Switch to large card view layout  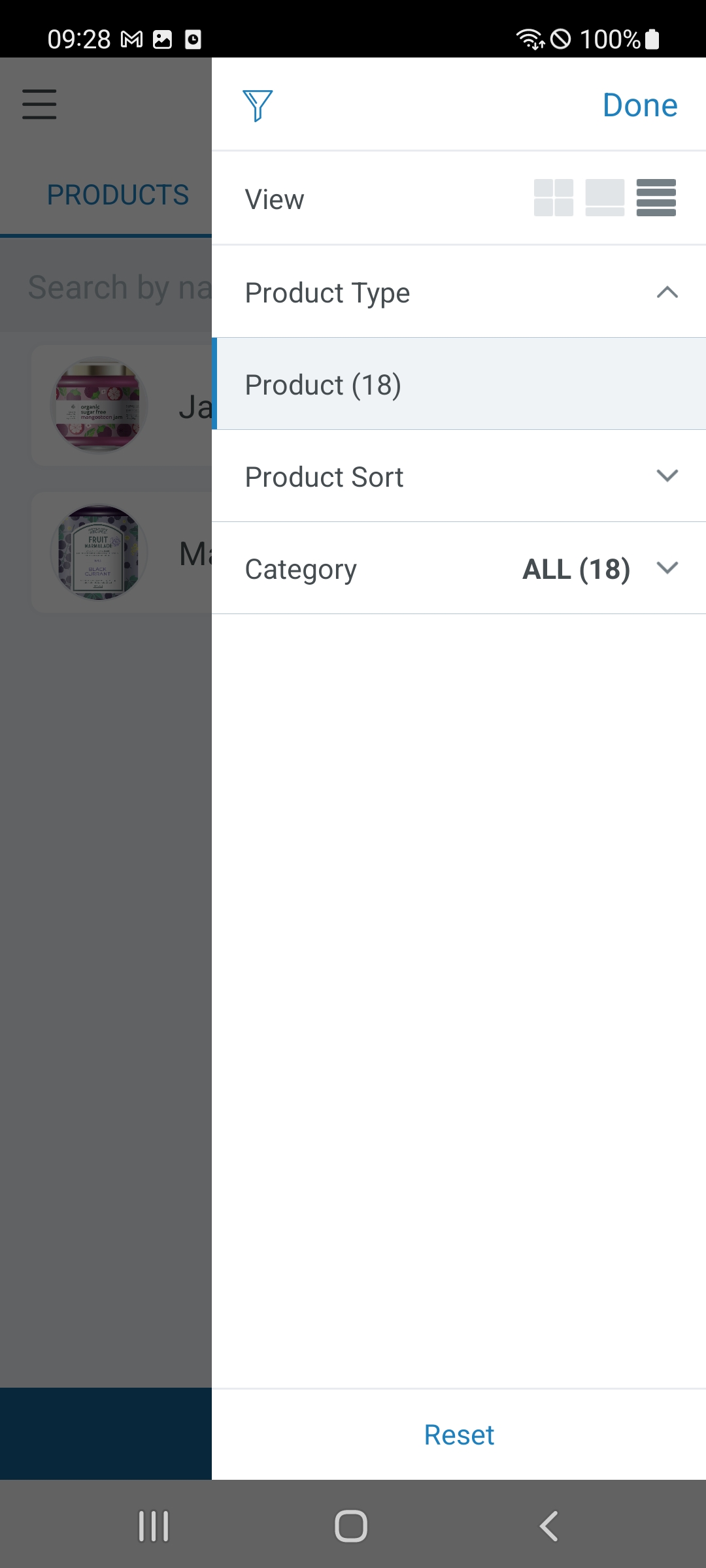click(x=605, y=197)
